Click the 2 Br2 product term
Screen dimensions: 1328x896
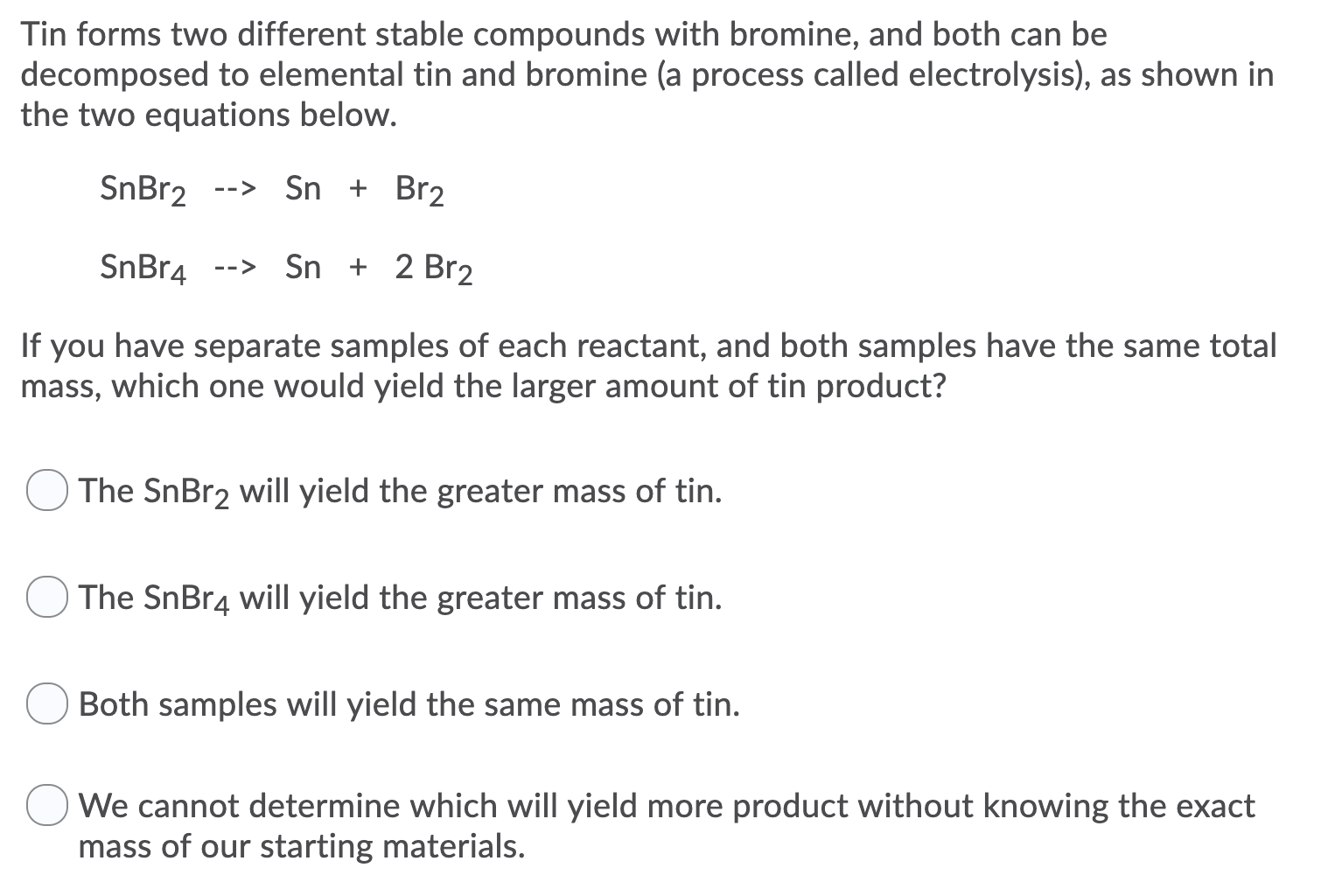tap(435, 268)
